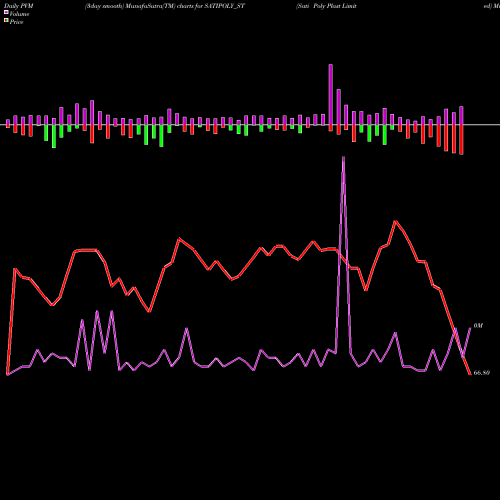The height and width of the screenshot is (500, 500).
Task: Click the 'SATIPOLY_ST' symbol in header
Action: click(x=224, y=6)
